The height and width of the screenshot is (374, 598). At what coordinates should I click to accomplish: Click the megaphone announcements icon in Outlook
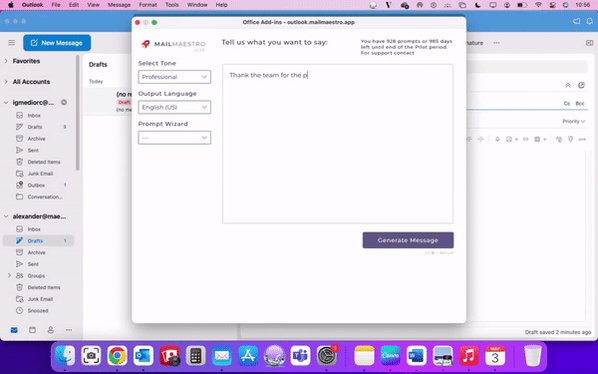click(x=576, y=21)
